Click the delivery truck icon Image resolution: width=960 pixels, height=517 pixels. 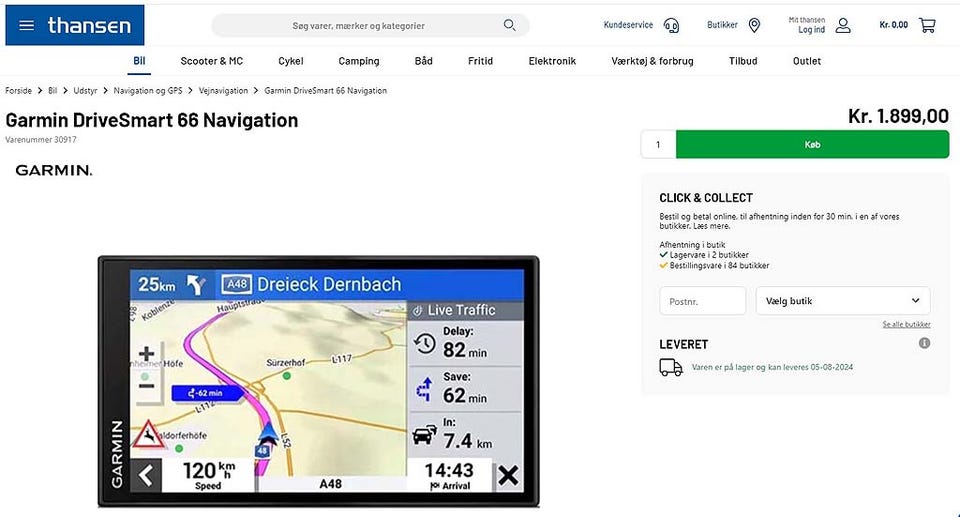coord(671,367)
